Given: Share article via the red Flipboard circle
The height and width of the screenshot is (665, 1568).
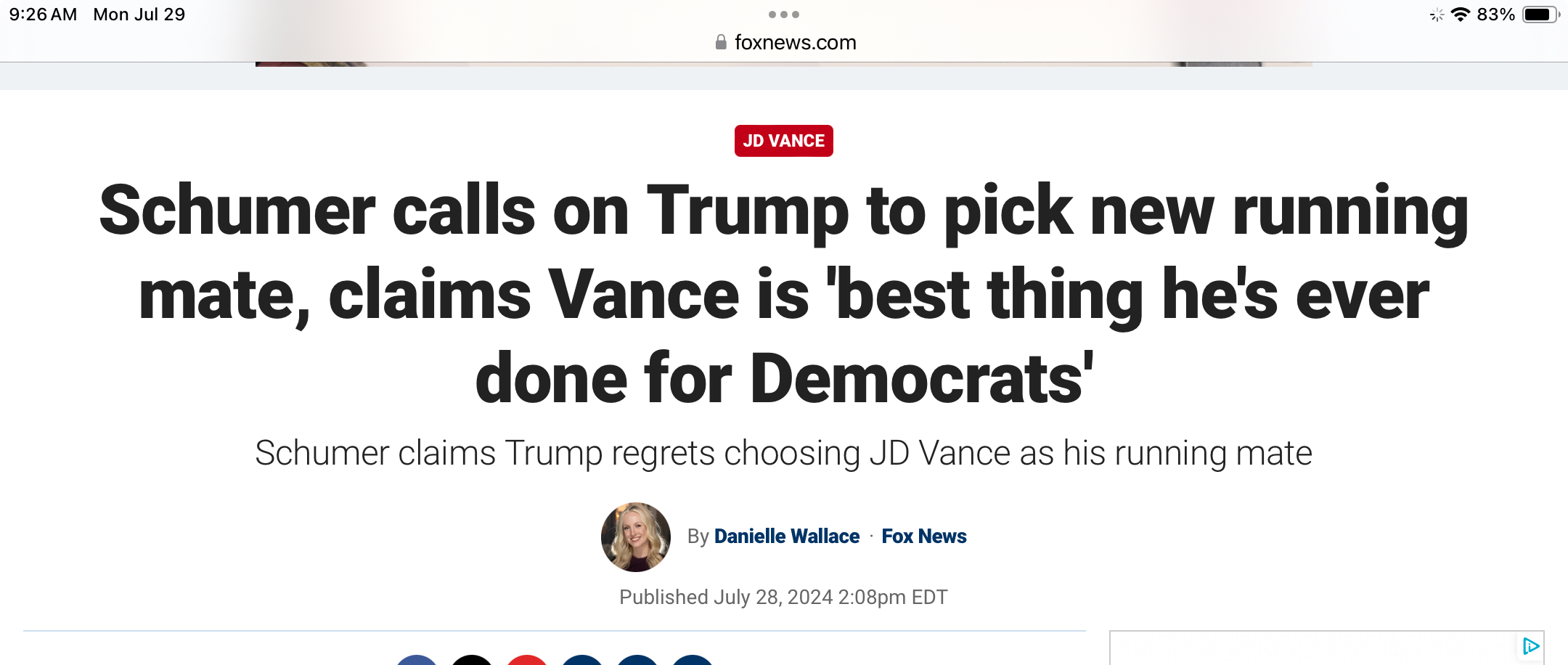Looking at the screenshot, I should [528, 659].
